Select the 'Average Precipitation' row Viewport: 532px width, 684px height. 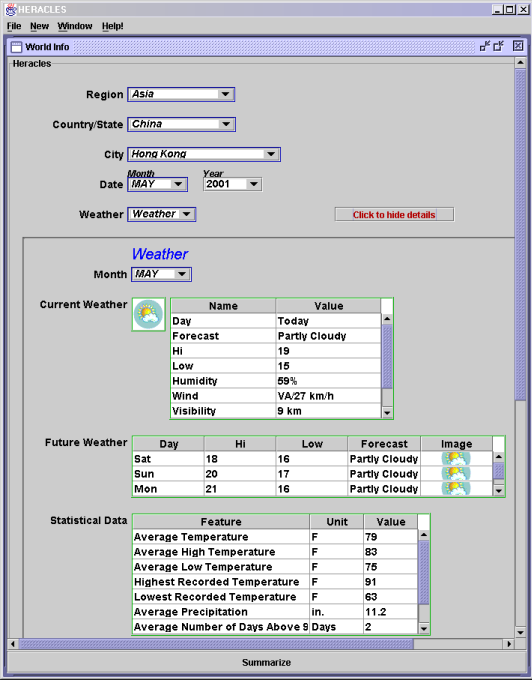[275, 612]
